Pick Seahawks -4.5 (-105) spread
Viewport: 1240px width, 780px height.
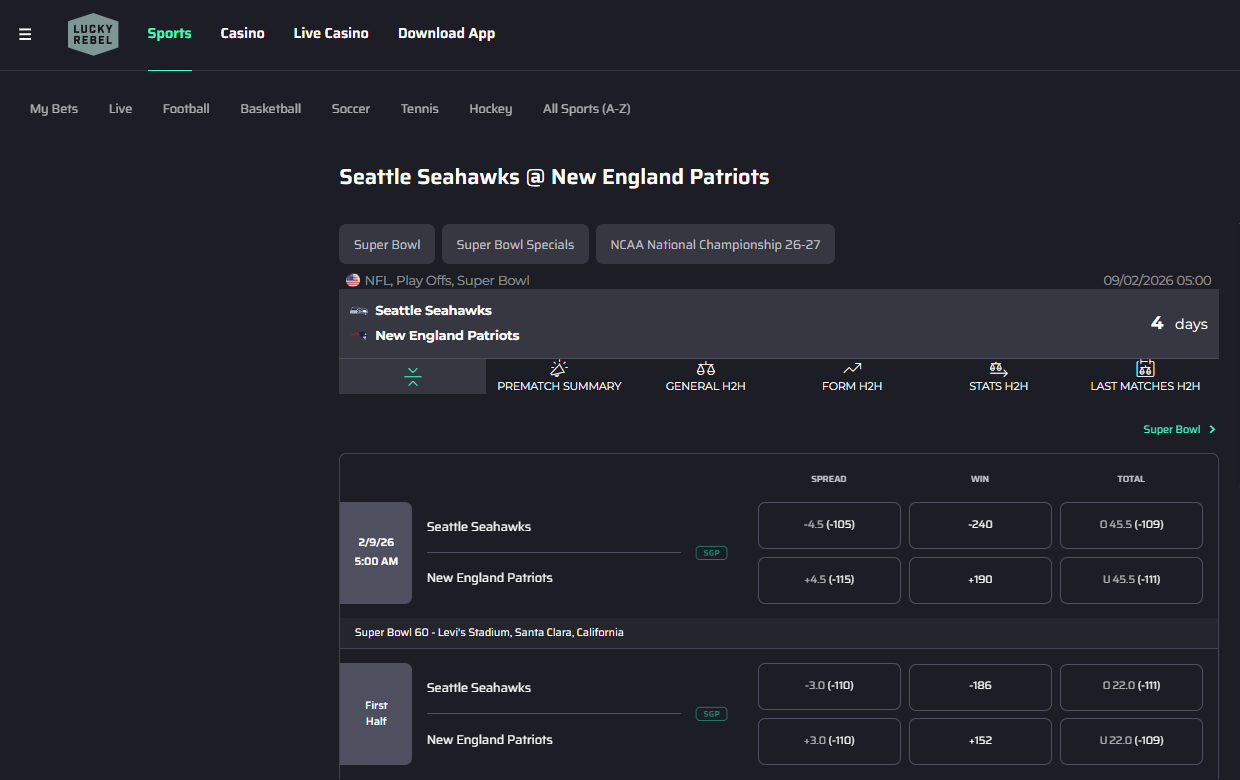[x=829, y=525]
